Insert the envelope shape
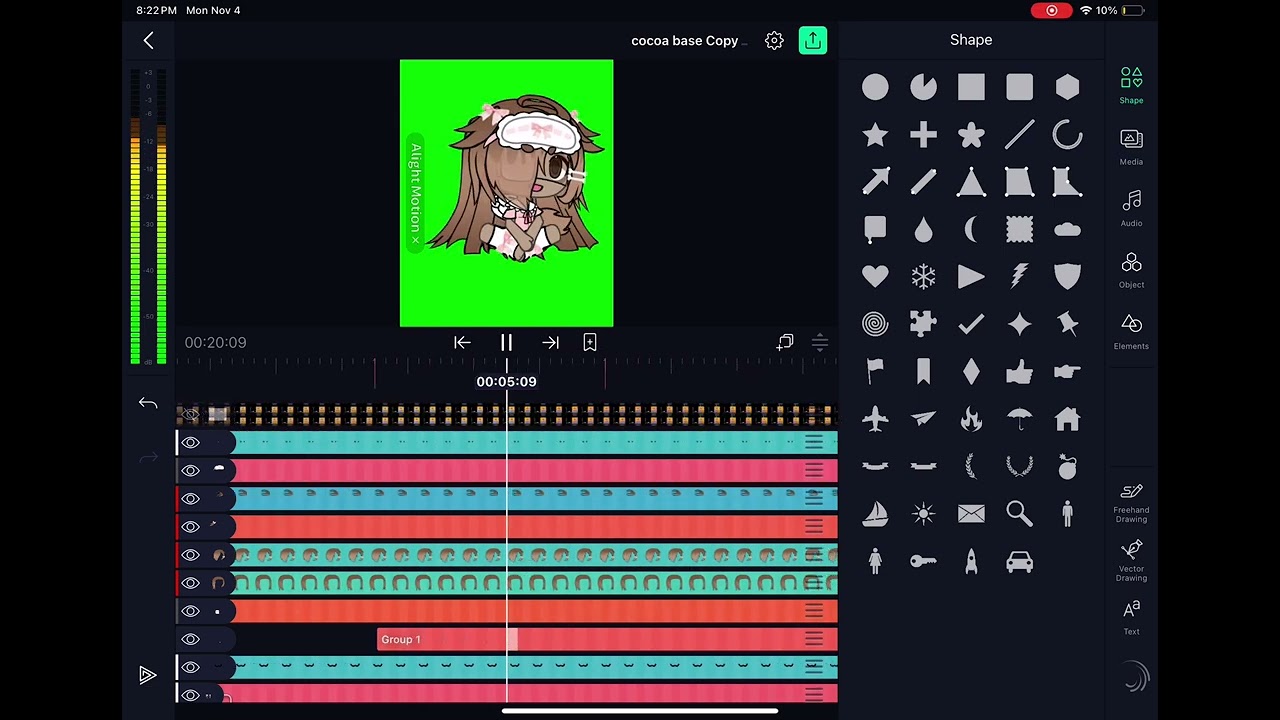This screenshot has width=1280, height=720. point(971,514)
